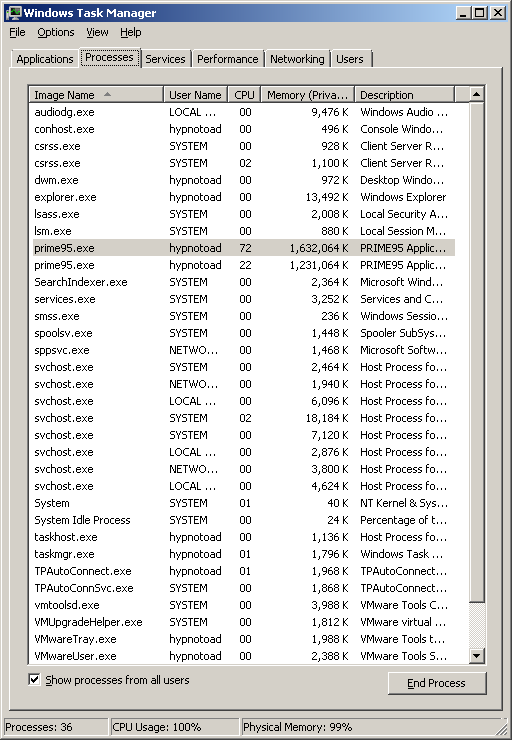Select the System Idle Process row
The width and height of the screenshot is (512, 740).
pos(243,520)
